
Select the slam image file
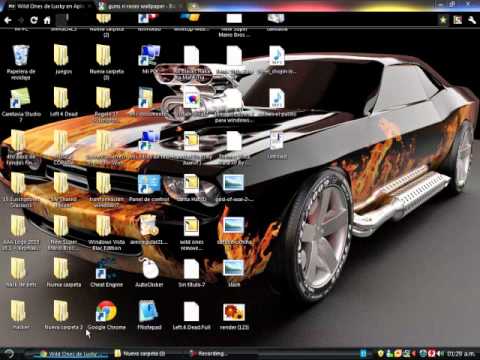point(234,273)
